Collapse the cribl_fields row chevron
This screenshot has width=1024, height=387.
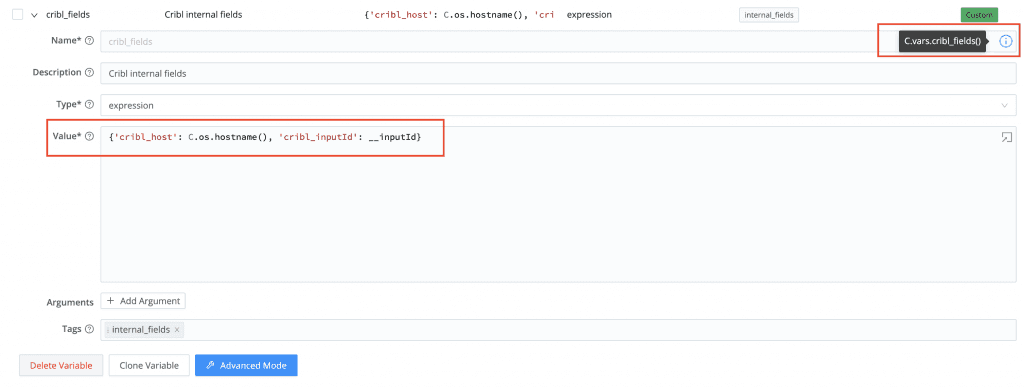(x=35, y=15)
